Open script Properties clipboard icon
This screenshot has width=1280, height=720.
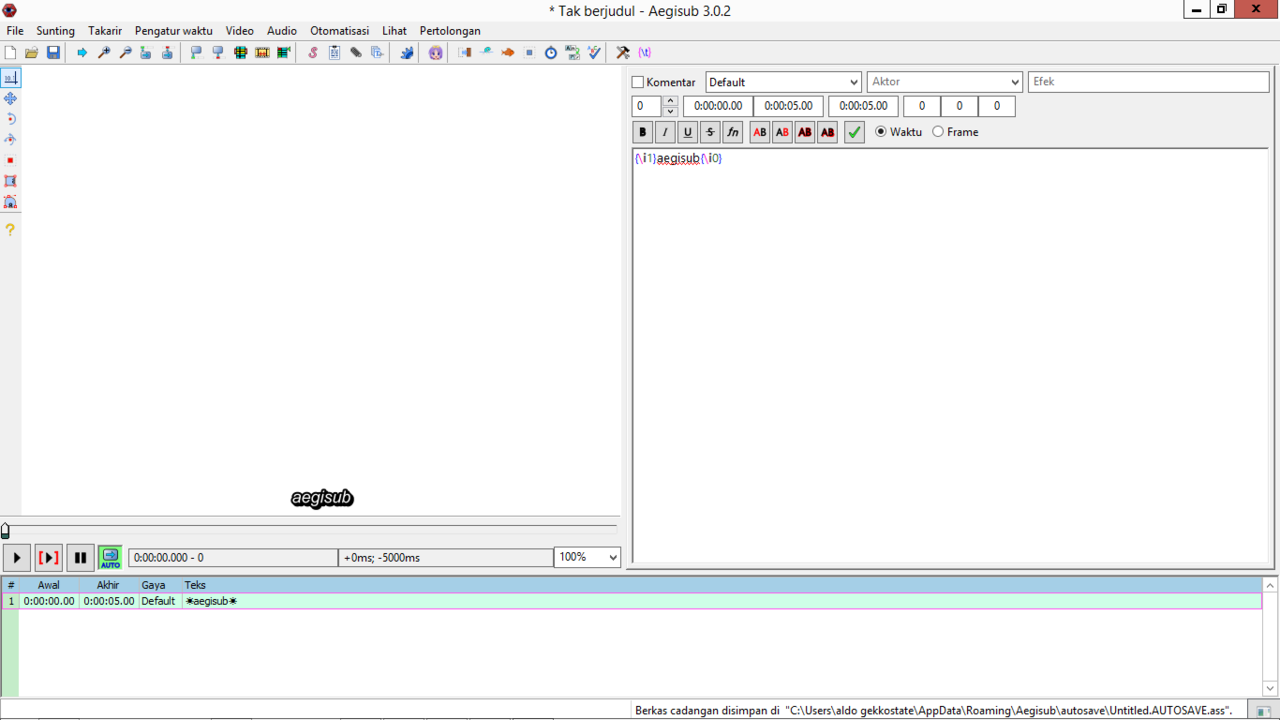coord(335,52)
